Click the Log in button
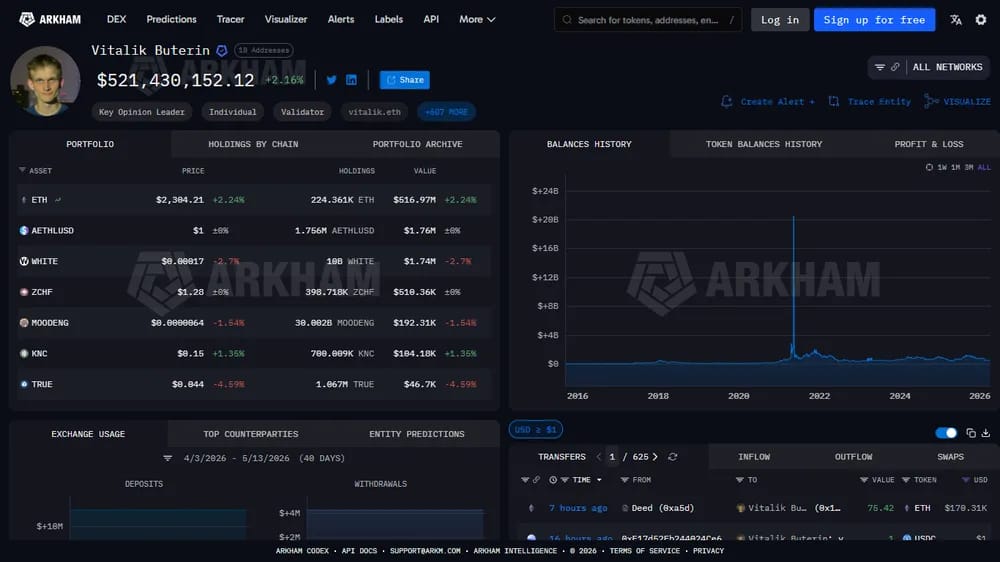The width and height of the screenshot is (1000, 562). click(779, 20)
